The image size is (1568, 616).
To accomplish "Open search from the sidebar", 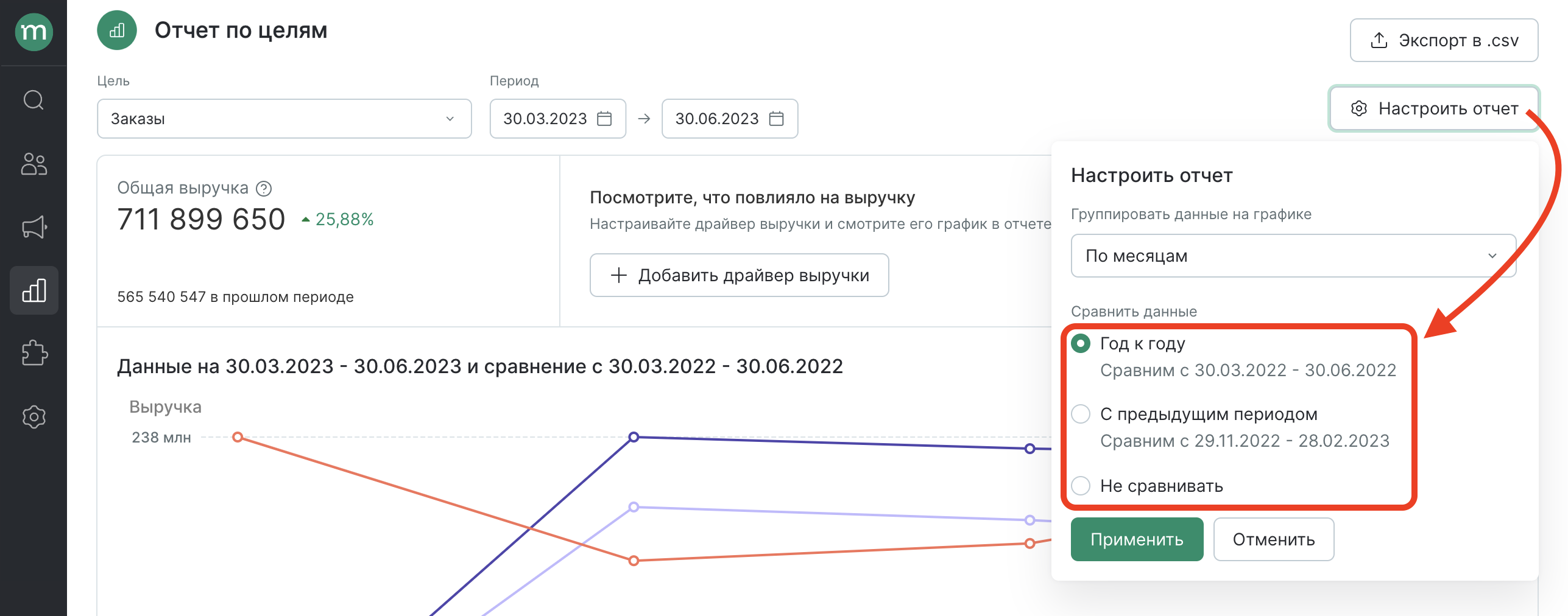I will tap(34, 100).
